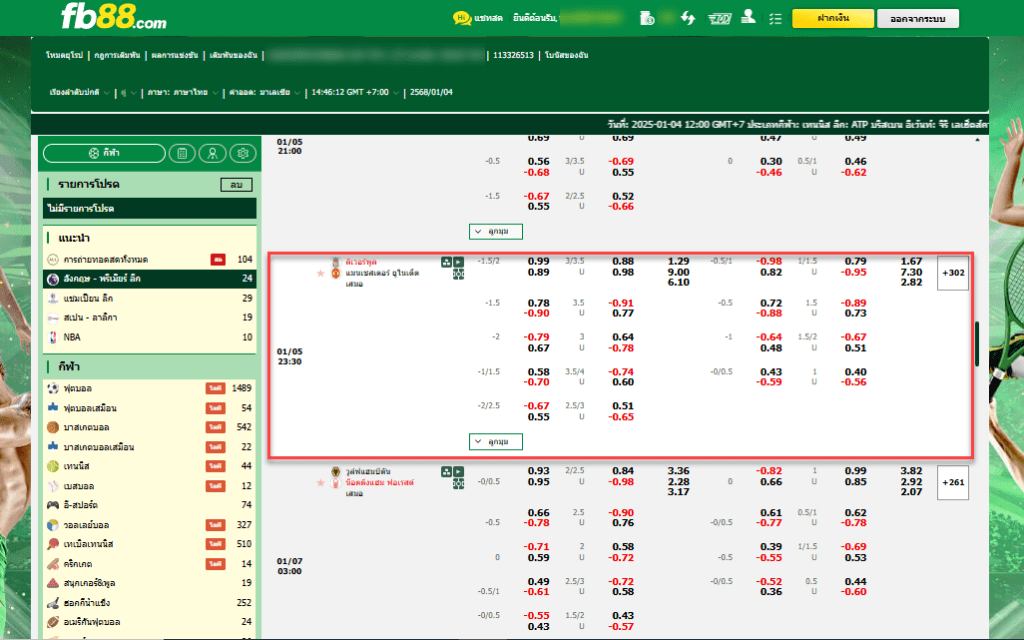1024x640 pixels.
Task: Open statistics icon for Wolverhampton match
Action: (x=447, y=472)
